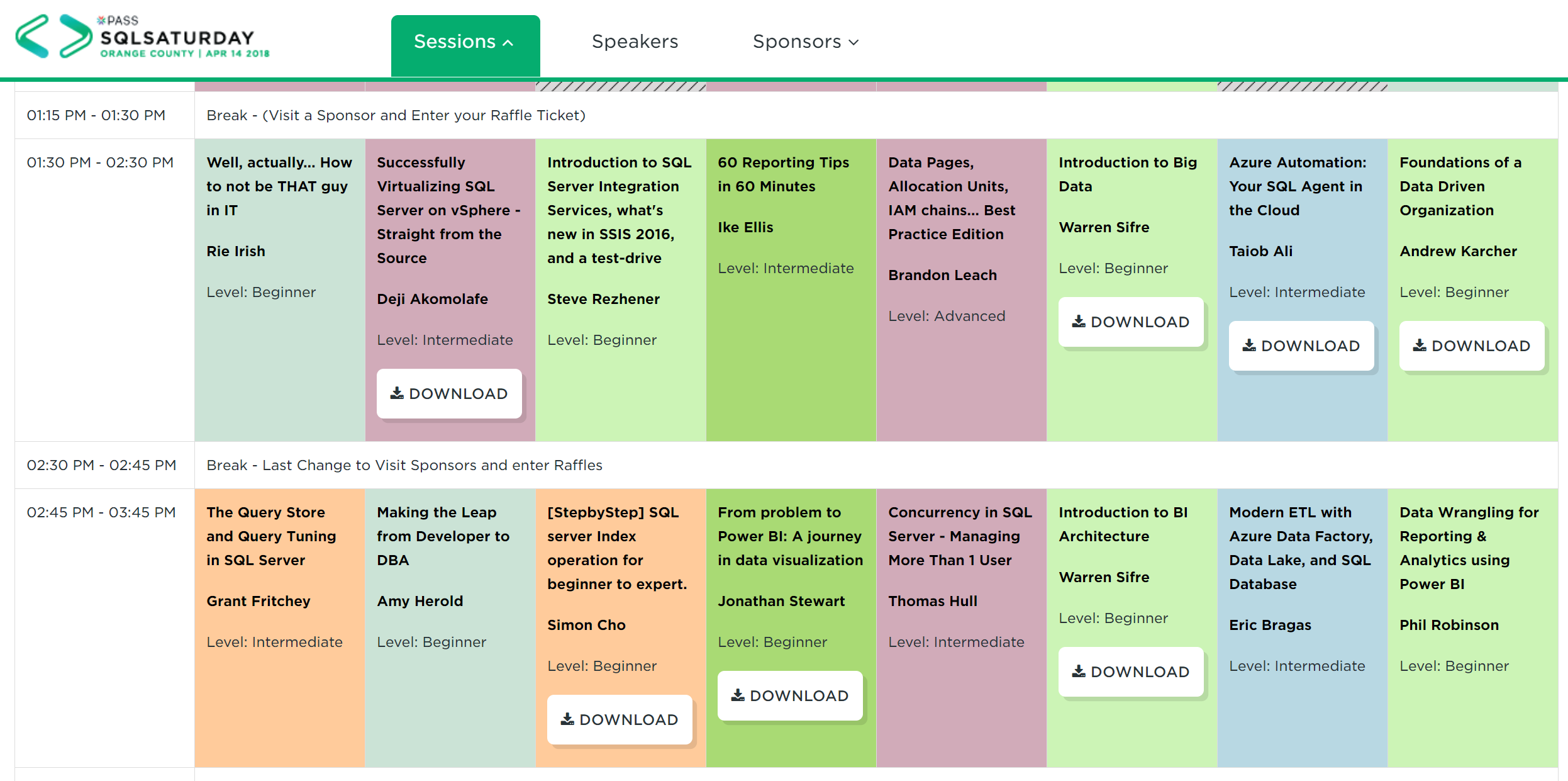Viewport: 1568px width, 781px height.
Task: Click 'Level: Advanced' on Brandon Leach's session
Action: click(x=947, y=316)
